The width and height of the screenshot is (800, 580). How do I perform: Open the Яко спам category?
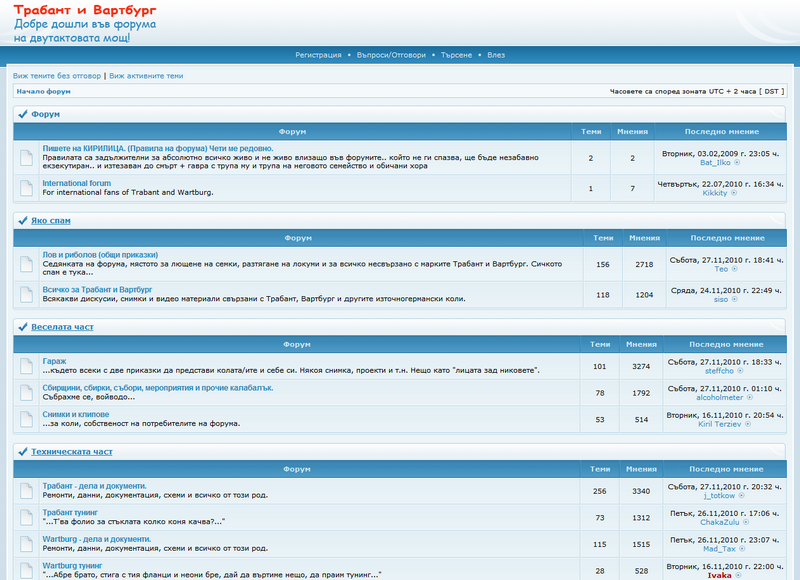[51, 220]
